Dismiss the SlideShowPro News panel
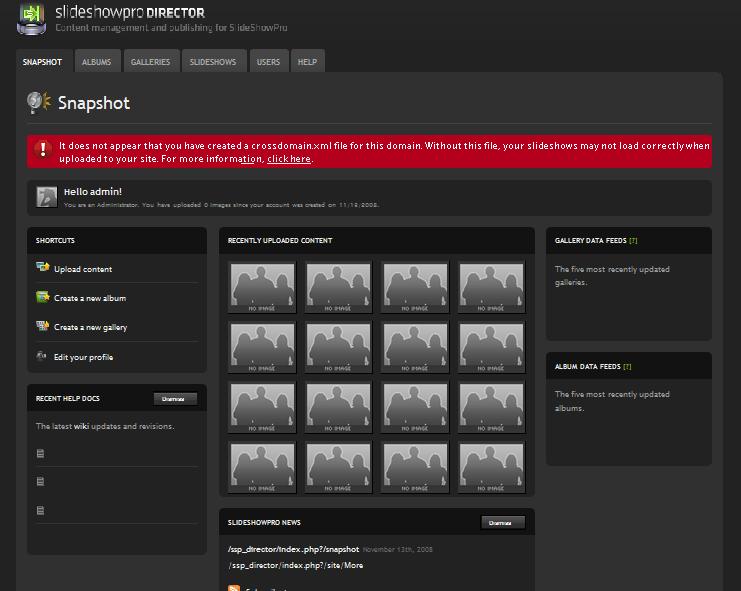This screenshot has width=741, height=591. point(503,522)
